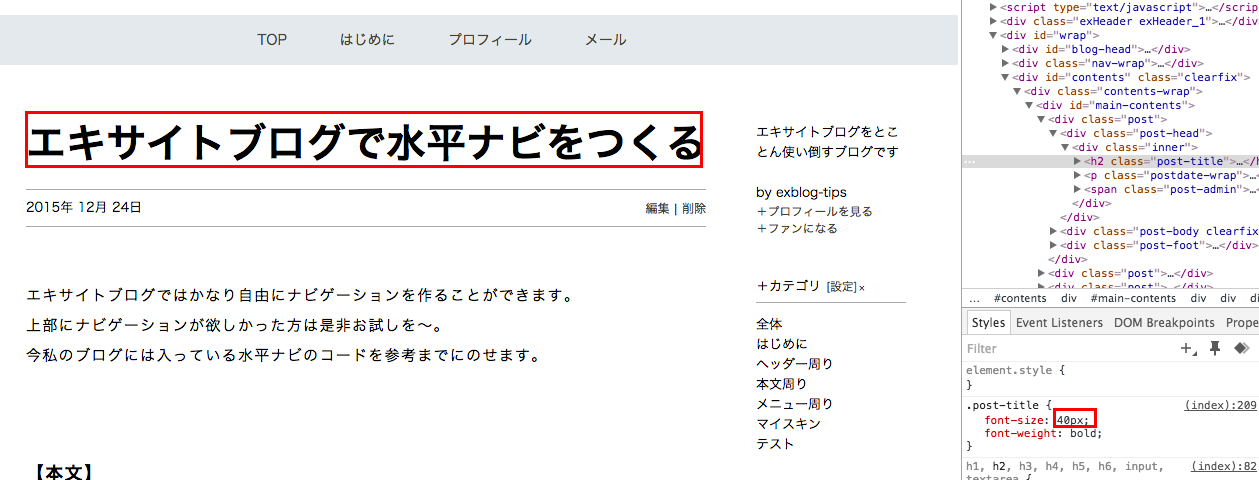Open the (index):209 source link
The width and height of the screenshot is (1259, 480).
pyautogui.click(x=1220, y=406)
